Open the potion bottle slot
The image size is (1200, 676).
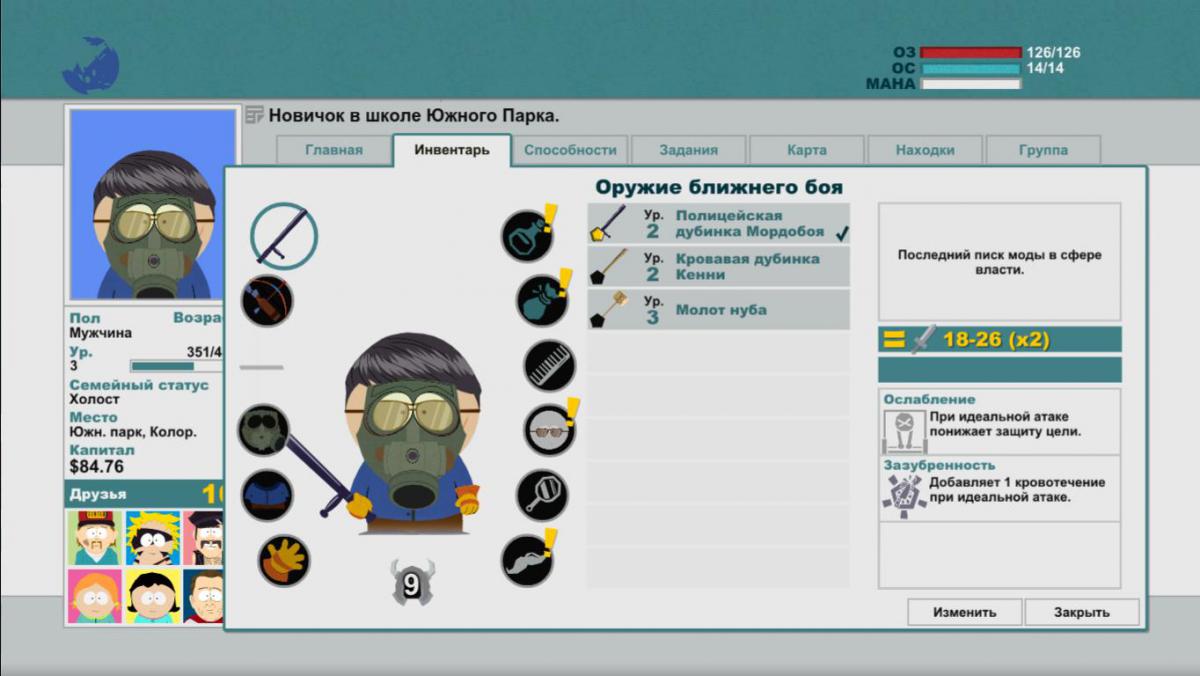pos(527,236)
